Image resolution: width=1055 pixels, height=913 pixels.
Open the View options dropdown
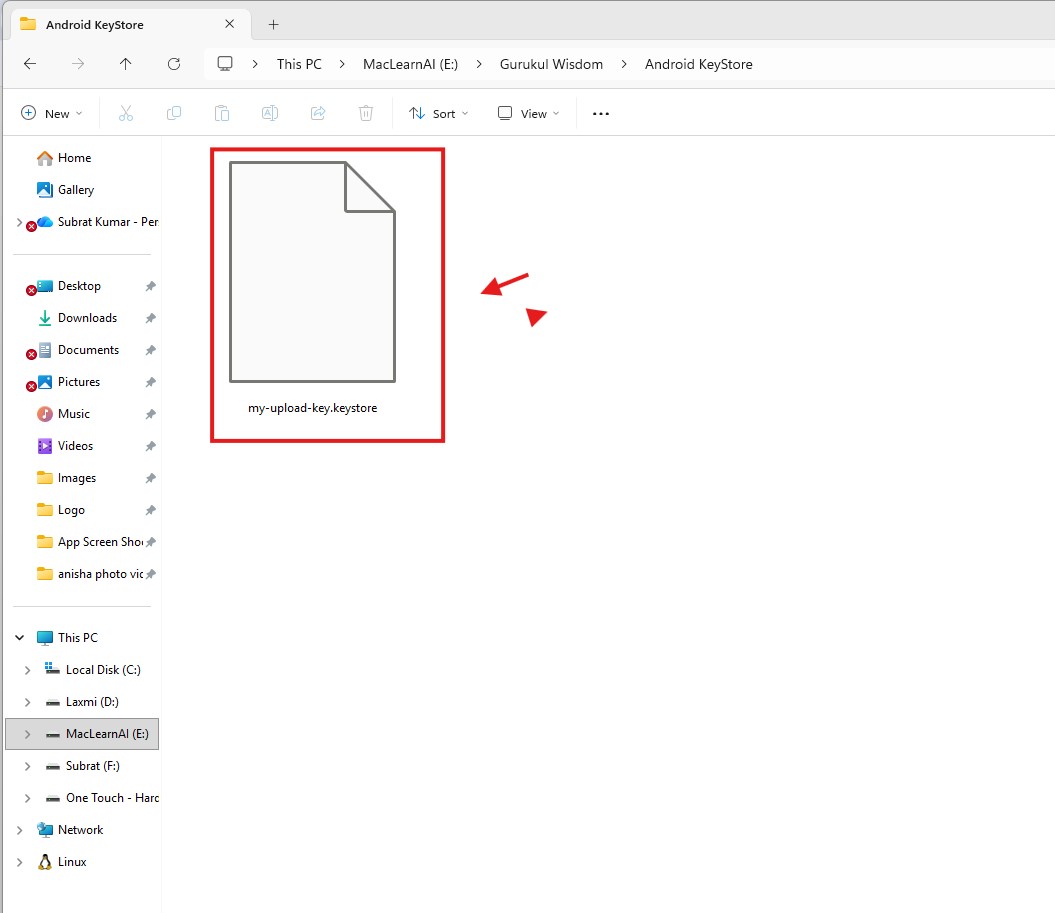pyautogui.click(x=529, y=114)
